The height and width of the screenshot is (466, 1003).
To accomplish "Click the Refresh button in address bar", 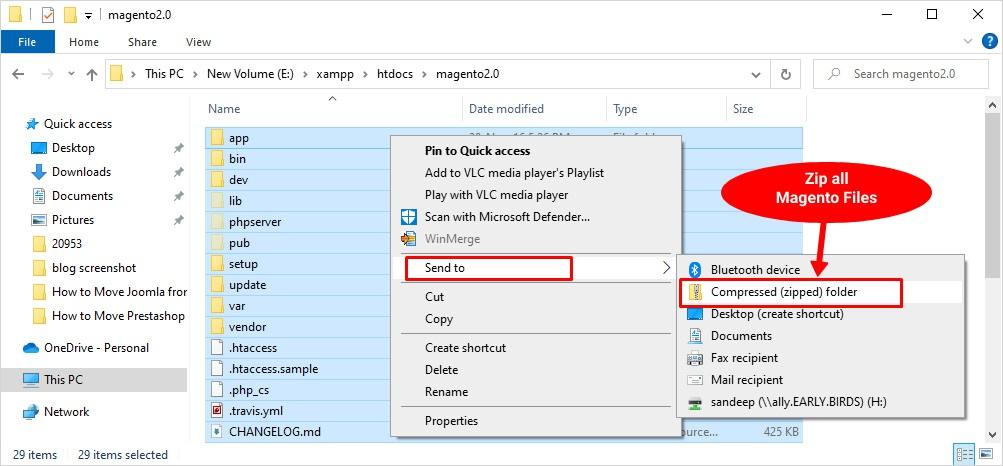I will [x=786, y=74].
